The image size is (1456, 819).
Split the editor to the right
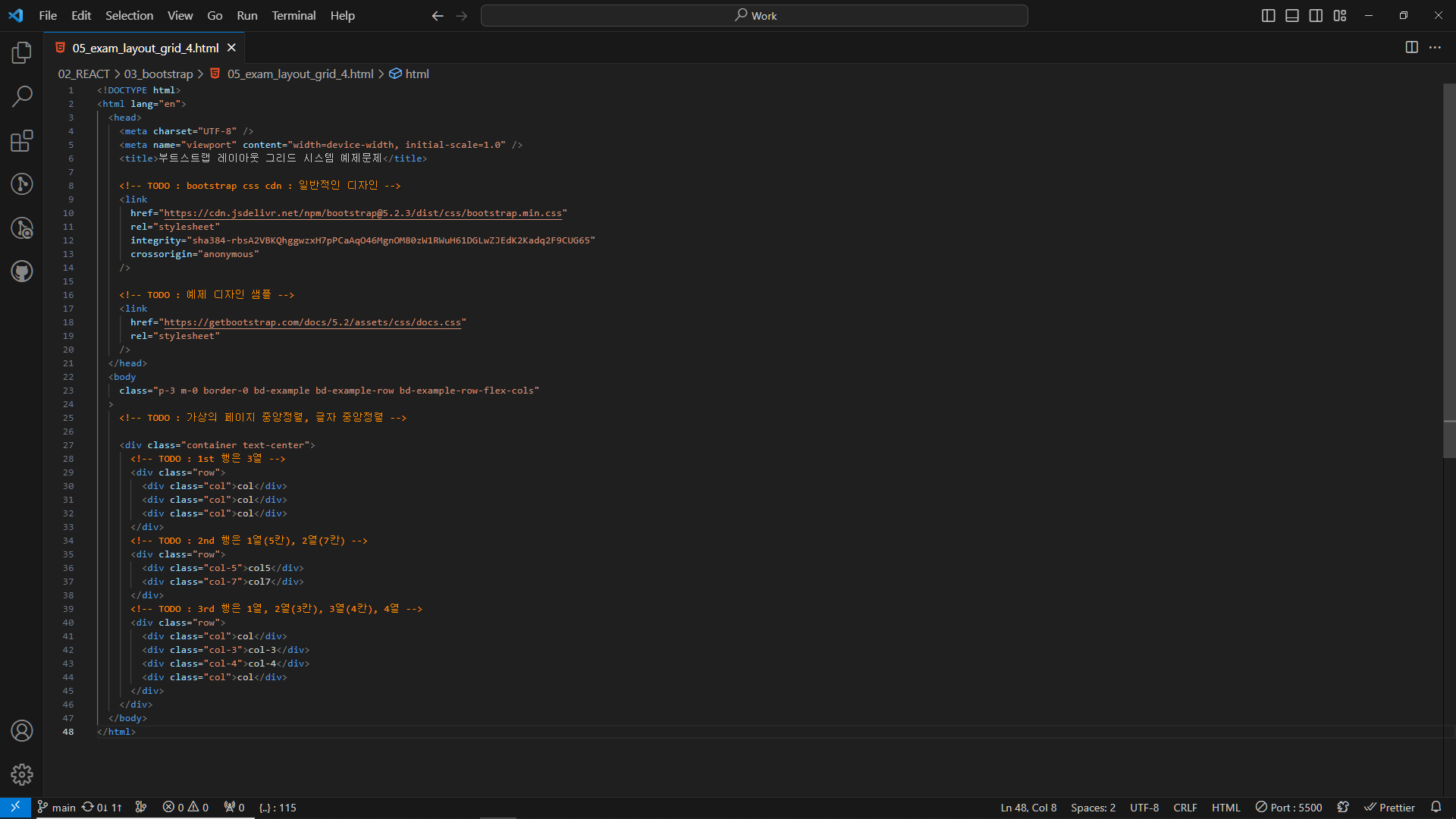point(1411,47)
